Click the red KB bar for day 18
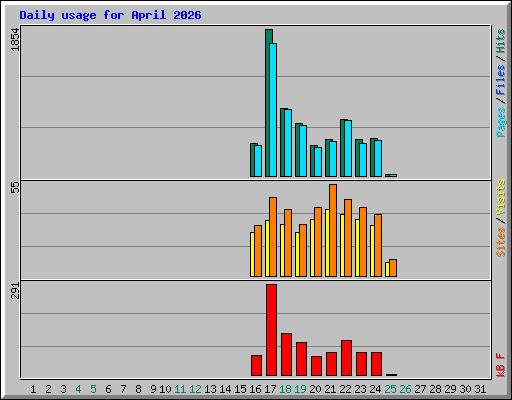The image size is (512, 400). pos(286,355)
